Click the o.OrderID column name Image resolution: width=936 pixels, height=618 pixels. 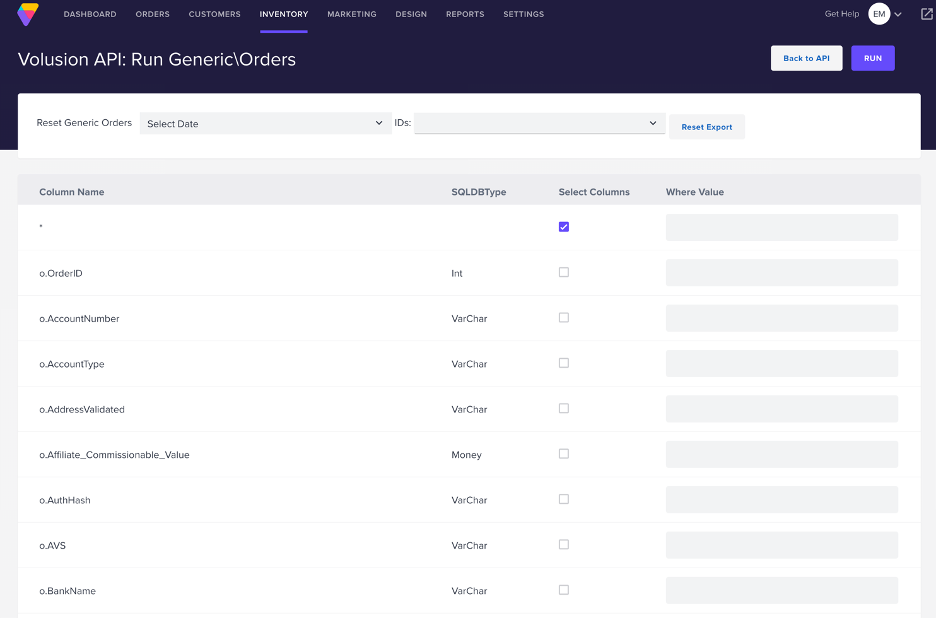[x=61, y=273]
